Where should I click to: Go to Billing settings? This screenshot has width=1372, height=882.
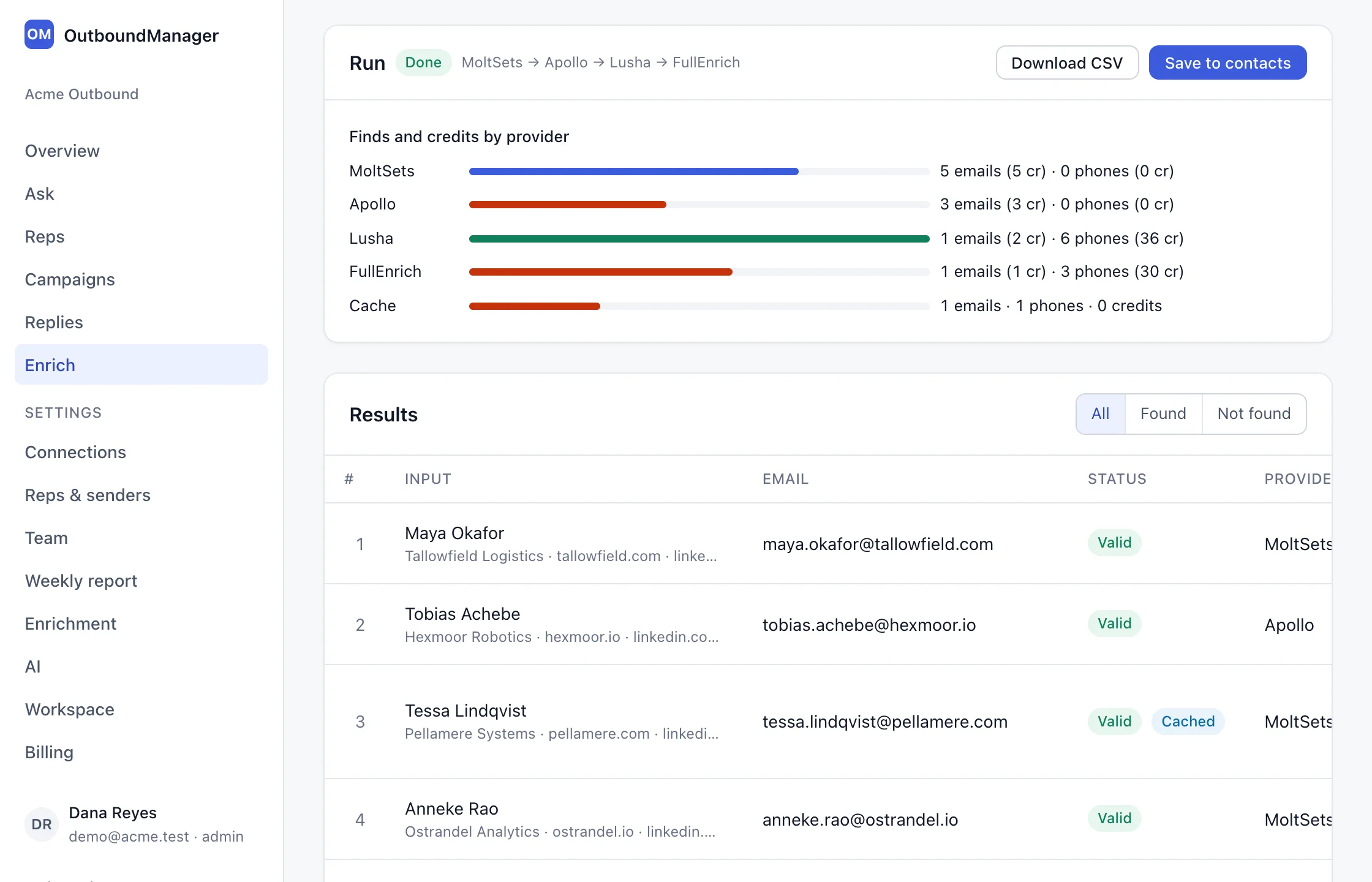[x=141, y=752]
